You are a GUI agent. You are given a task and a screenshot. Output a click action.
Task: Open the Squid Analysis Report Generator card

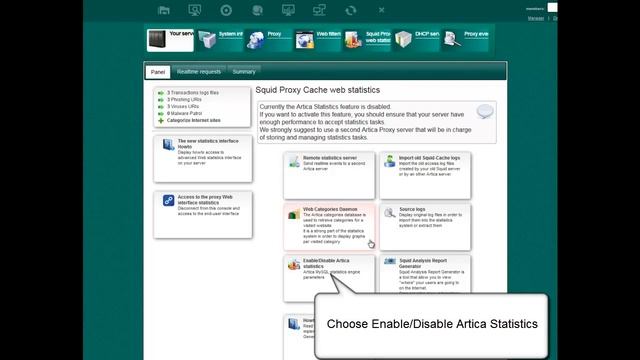coord(425,274)
